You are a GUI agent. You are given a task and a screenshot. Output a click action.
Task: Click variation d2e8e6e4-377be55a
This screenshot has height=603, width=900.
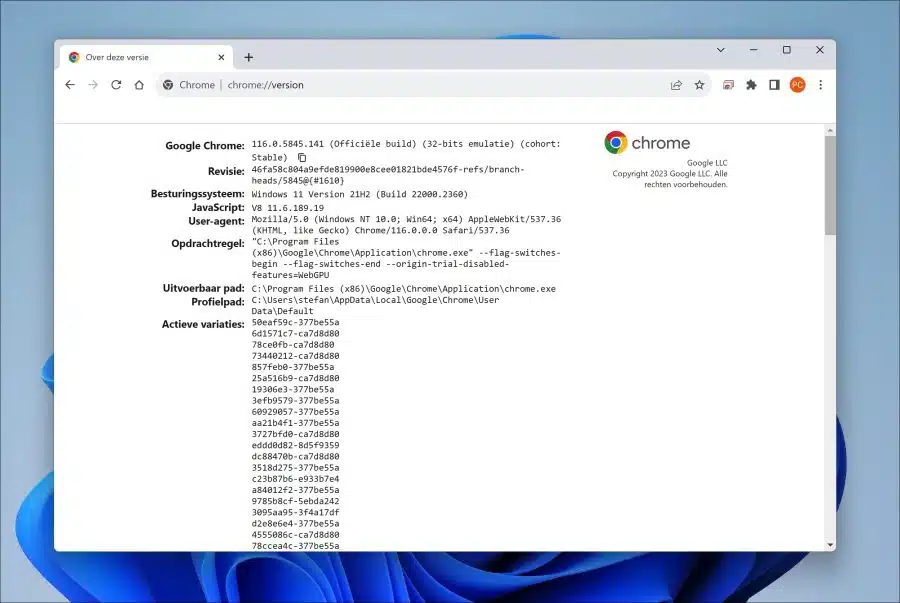click(296, 524)
